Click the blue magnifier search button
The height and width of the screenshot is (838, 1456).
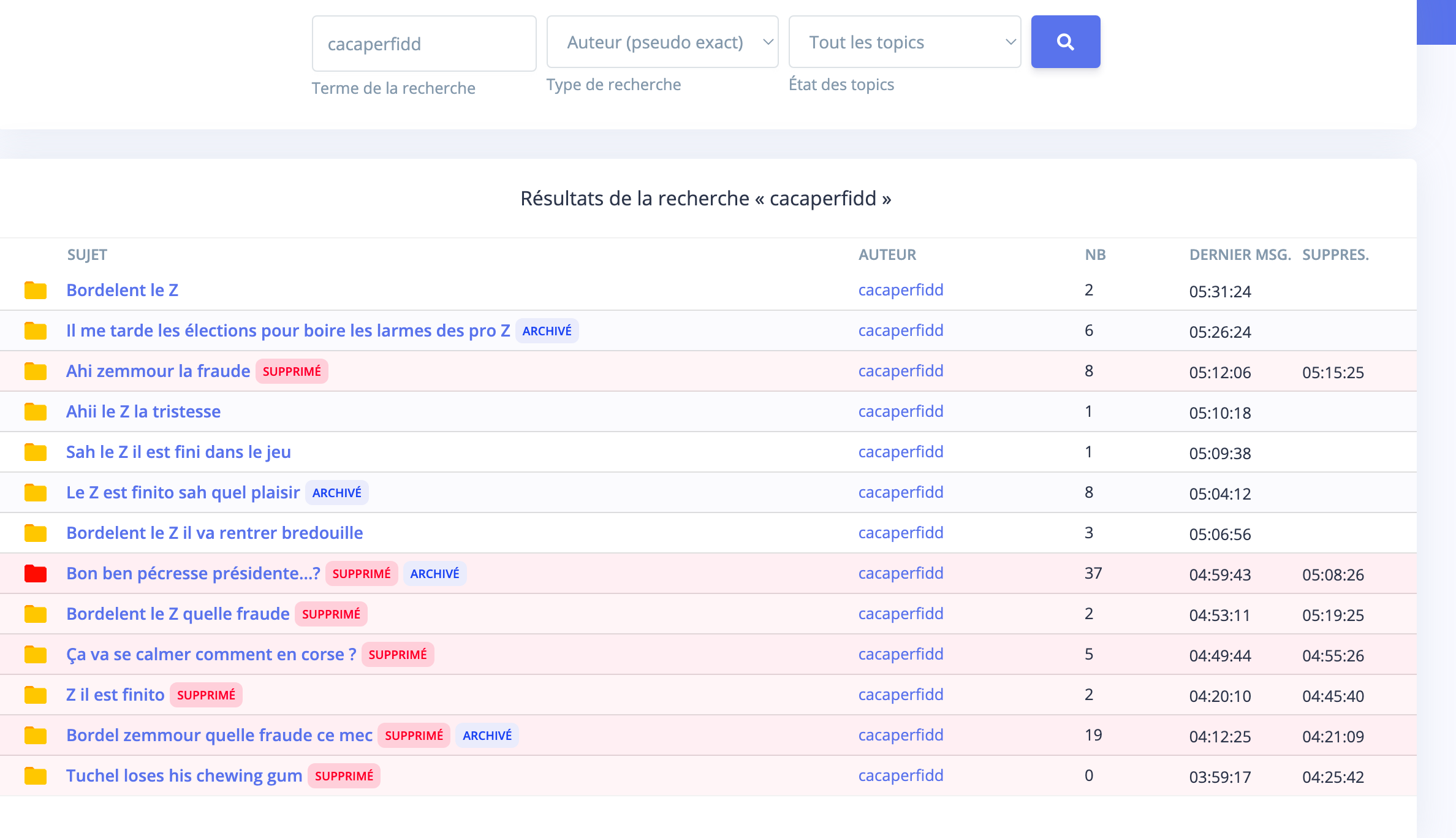1065,42
